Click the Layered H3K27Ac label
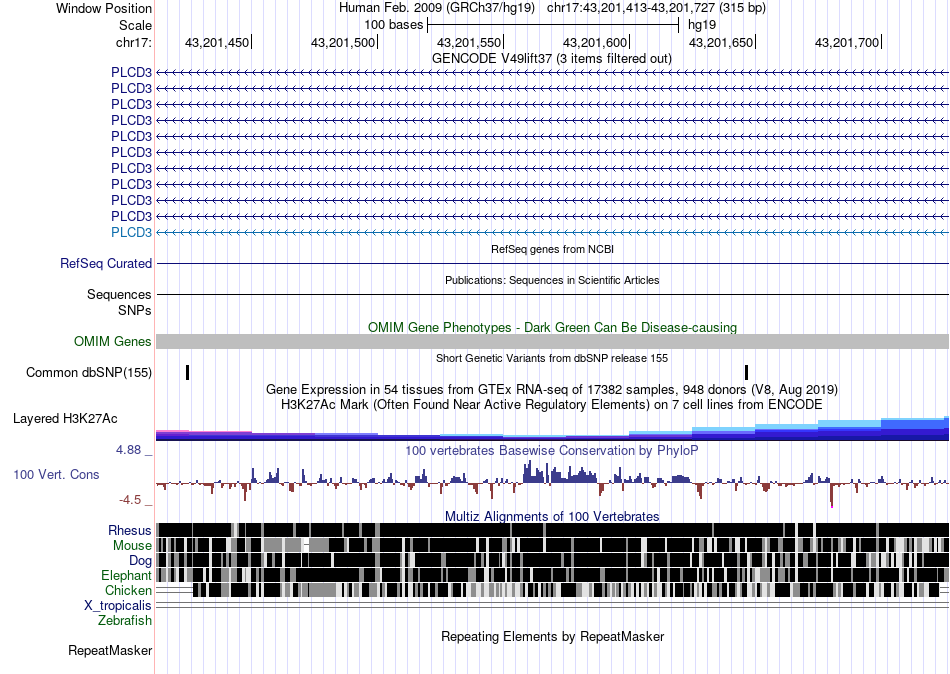The image size is (950, 674). pos(65,418)
